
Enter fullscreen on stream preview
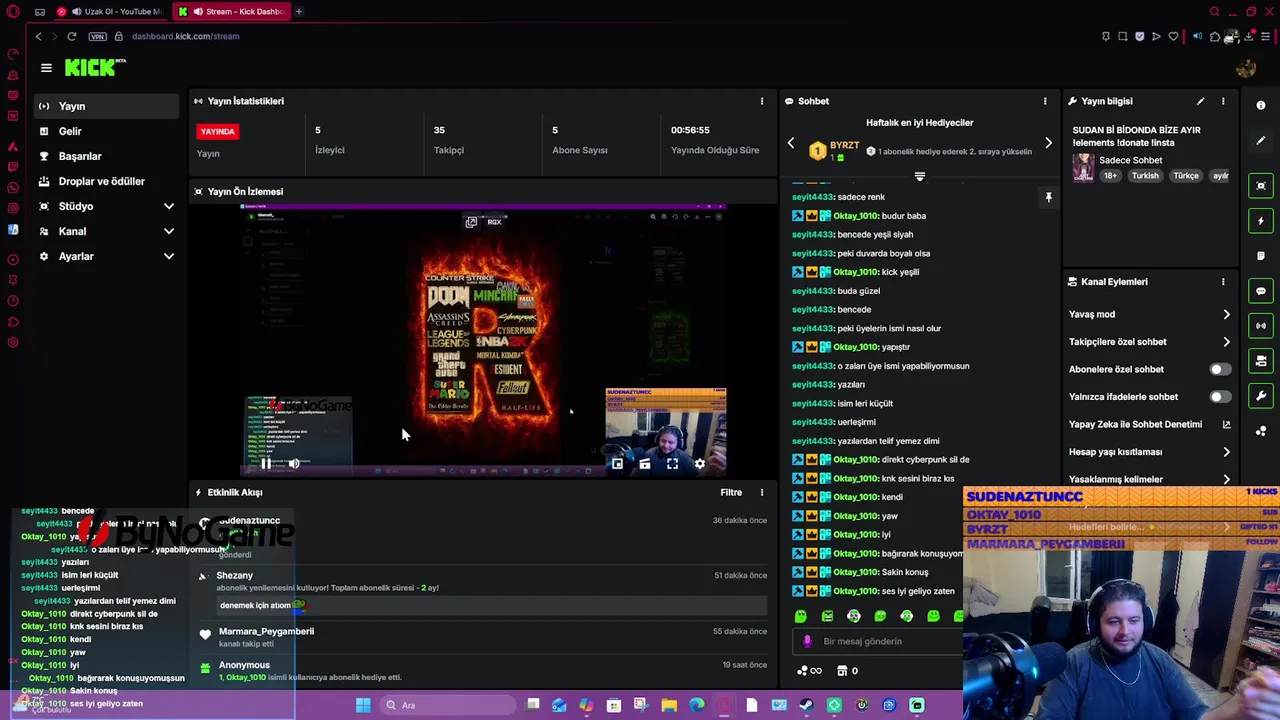tap(672, 464)
